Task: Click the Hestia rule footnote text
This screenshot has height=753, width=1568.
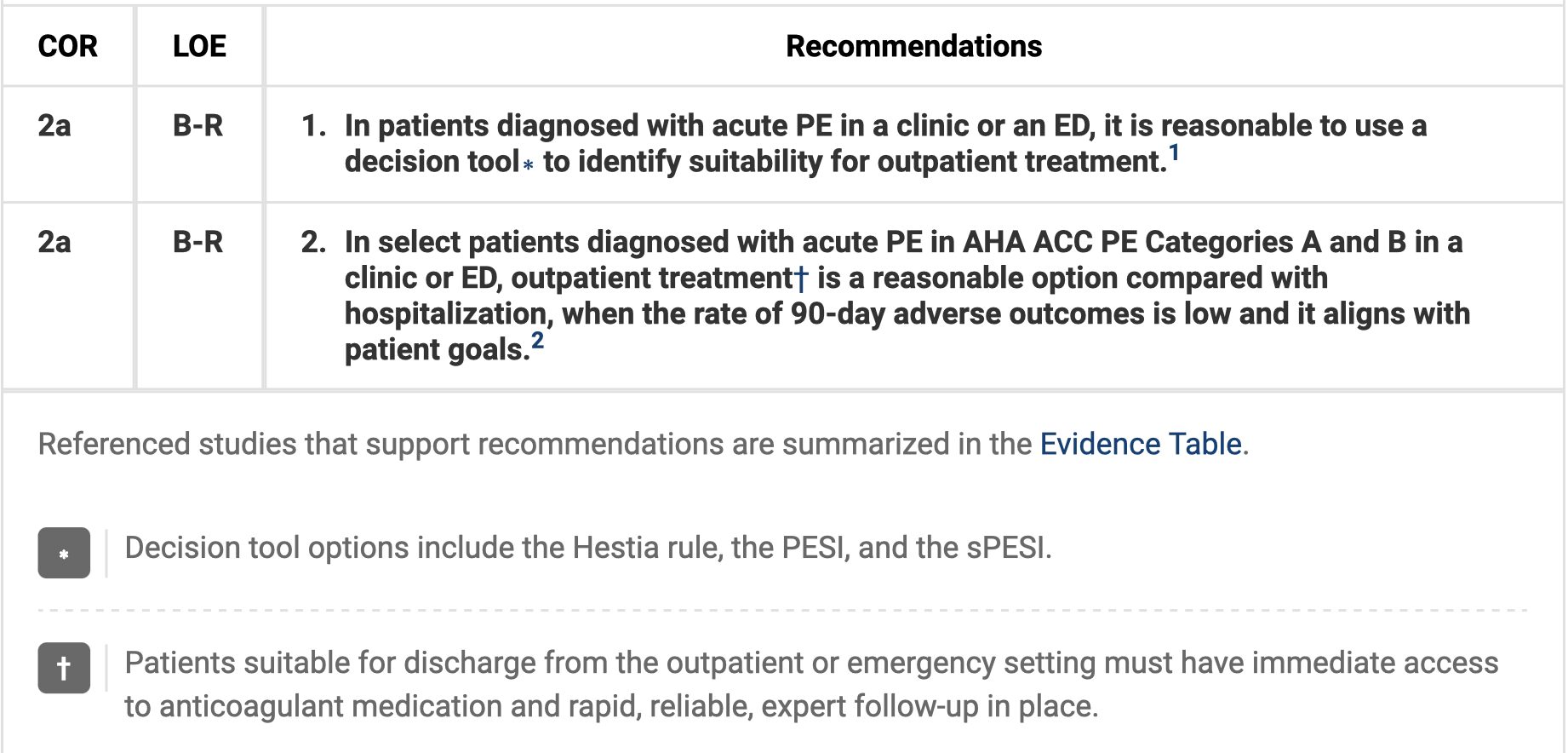Action: (x=587, y=548)
